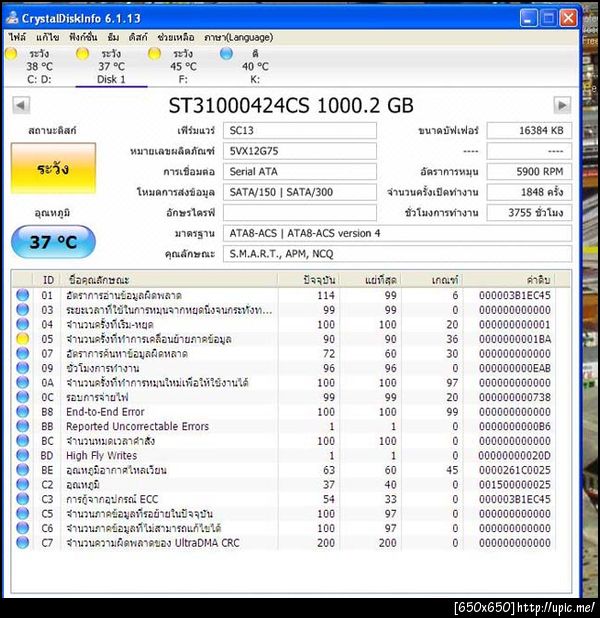Click the firmware field showing SC13
The width and height of the screenshot is (600, 618).
[x=300, y=130]
